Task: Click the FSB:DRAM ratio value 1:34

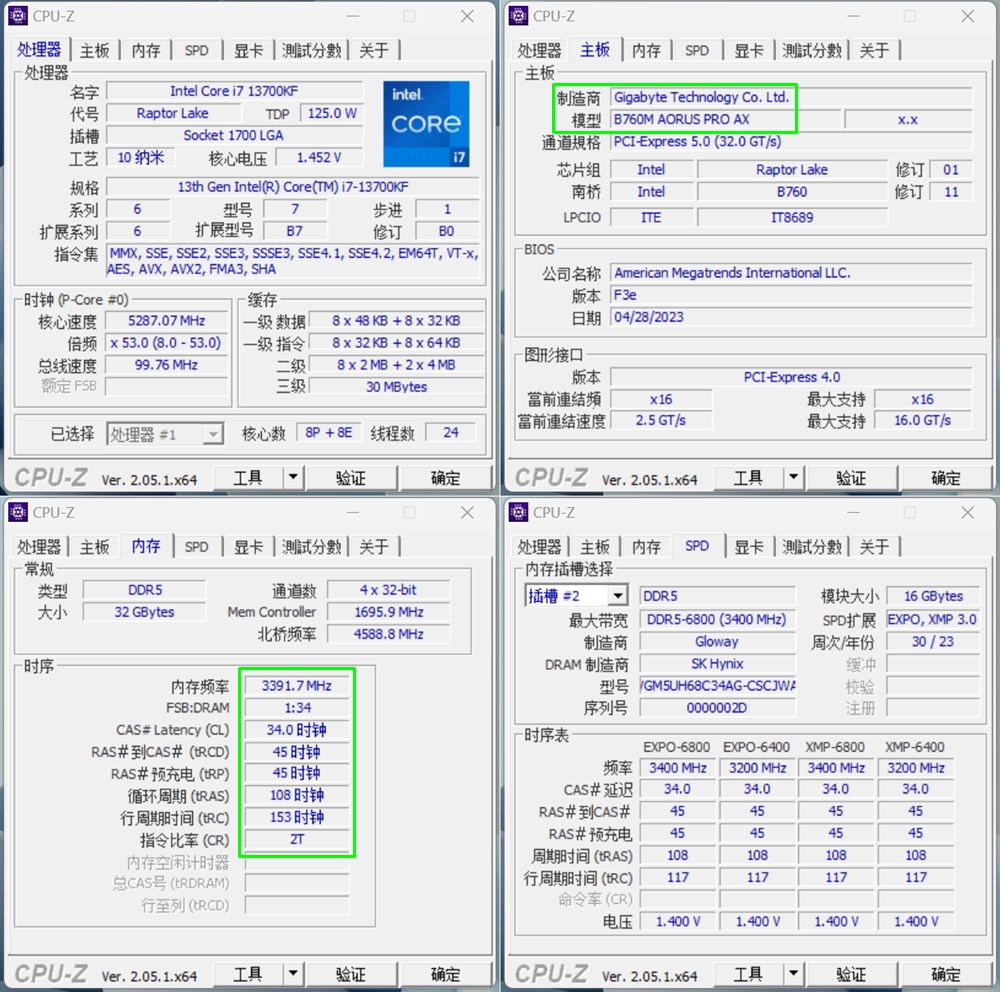Action: point(297,708)
